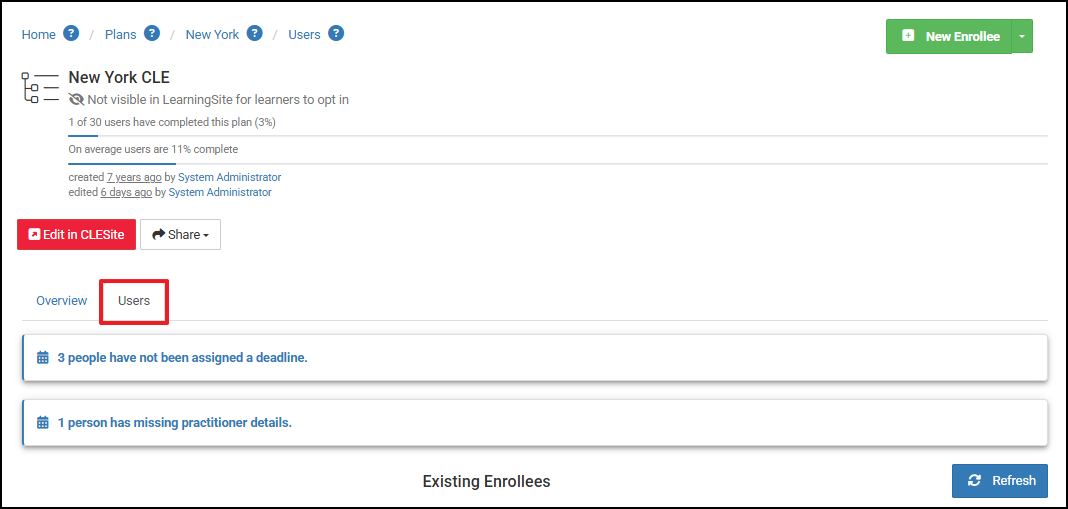Click the help icon next to Home
Screen dimensions: 1068x509
coord(71,33)
